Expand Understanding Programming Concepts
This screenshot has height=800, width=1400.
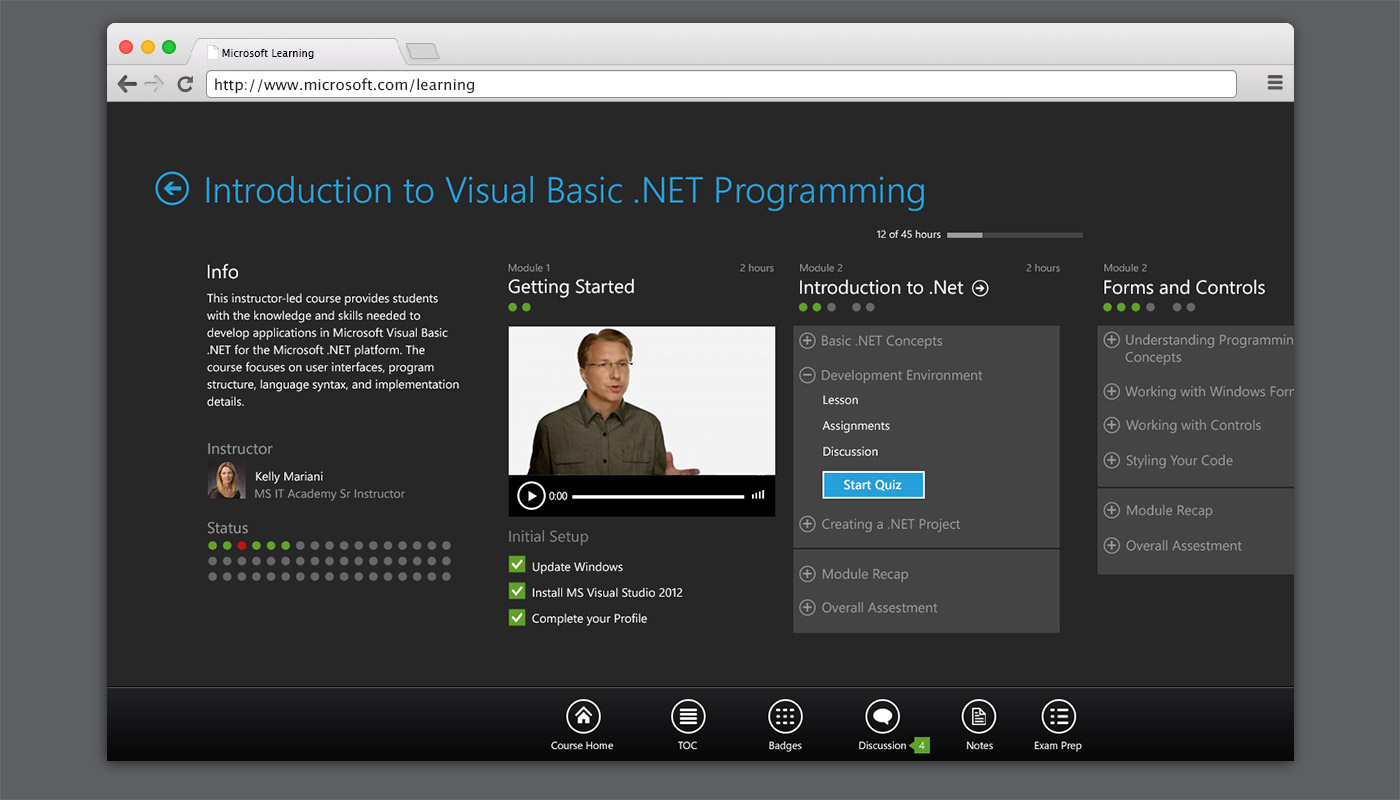pyautogui.click(x=1111, y=340)
